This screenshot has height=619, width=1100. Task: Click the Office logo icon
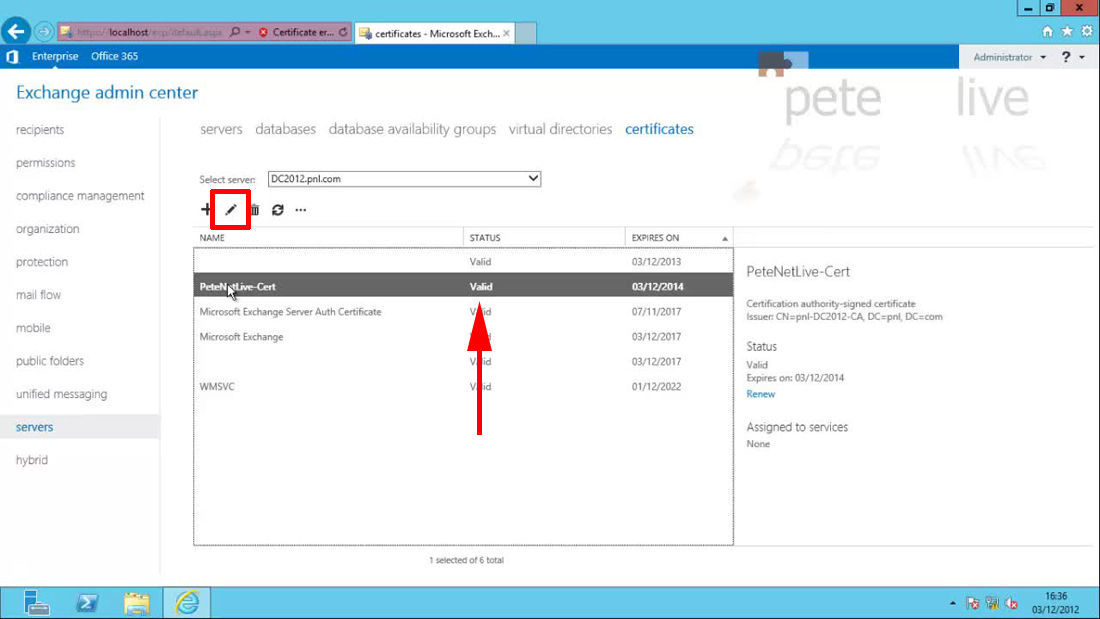coord(12,56)
